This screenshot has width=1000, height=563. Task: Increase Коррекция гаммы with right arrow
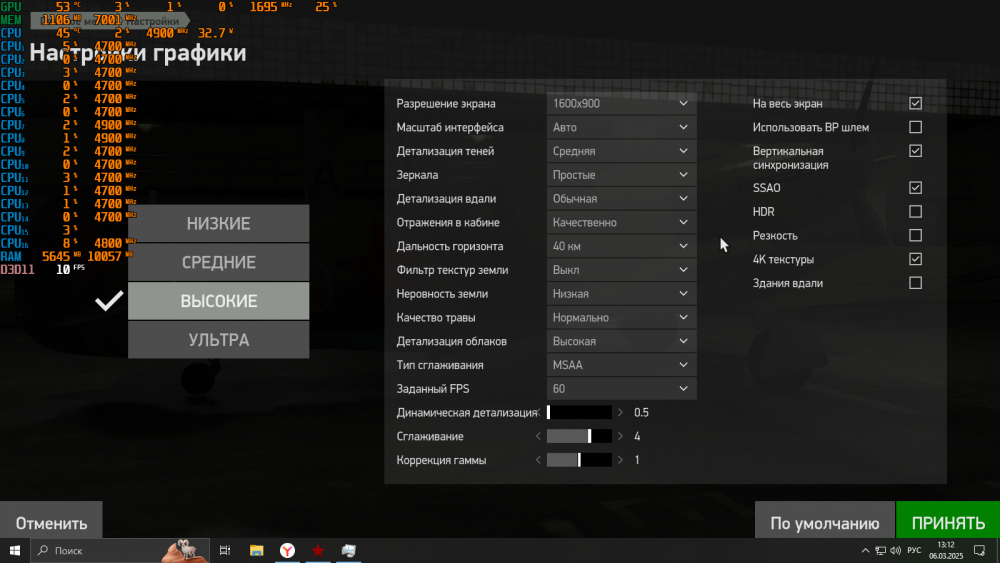(x=620, y=460)
